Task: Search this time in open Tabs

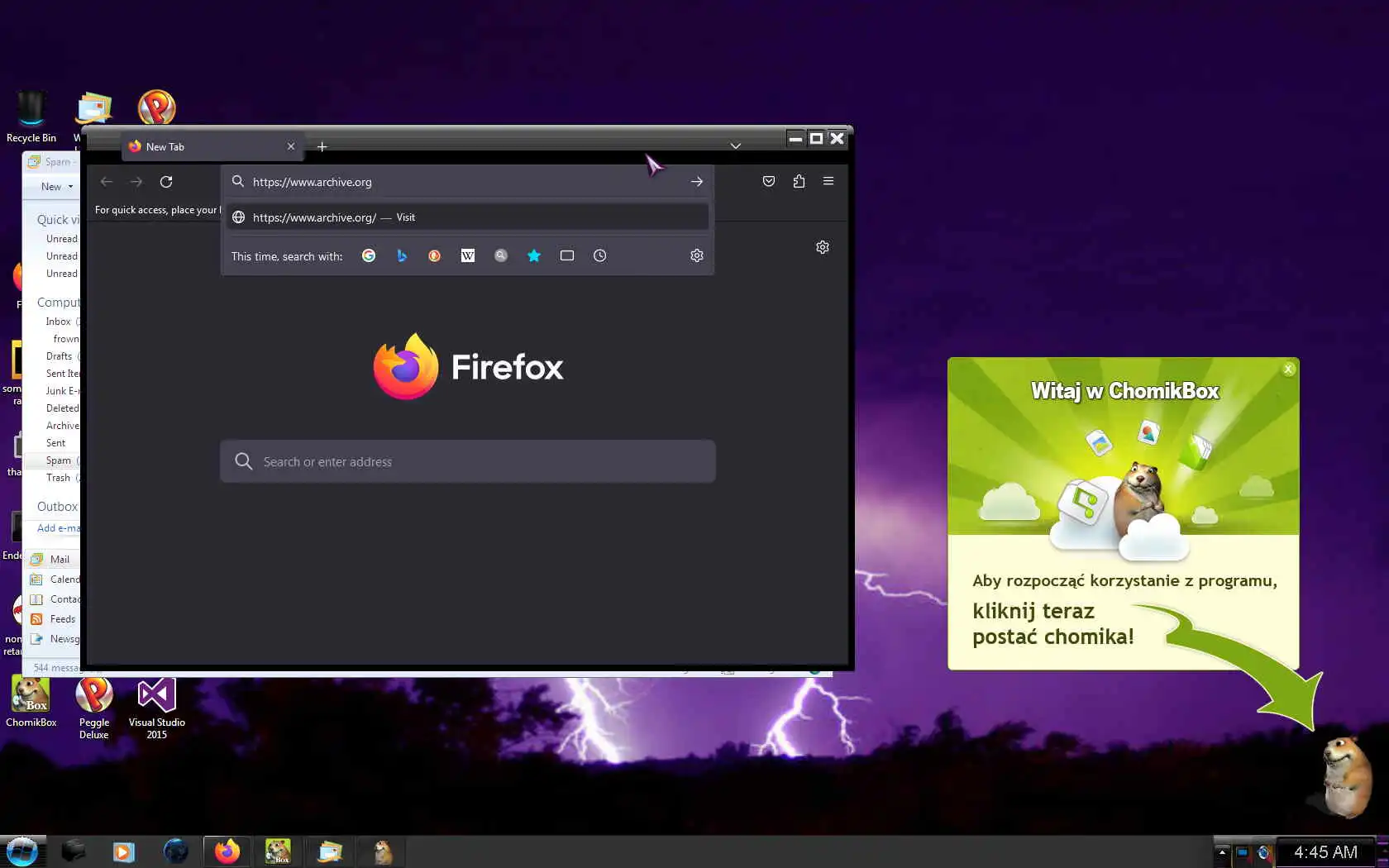Action: click(567, 256)
